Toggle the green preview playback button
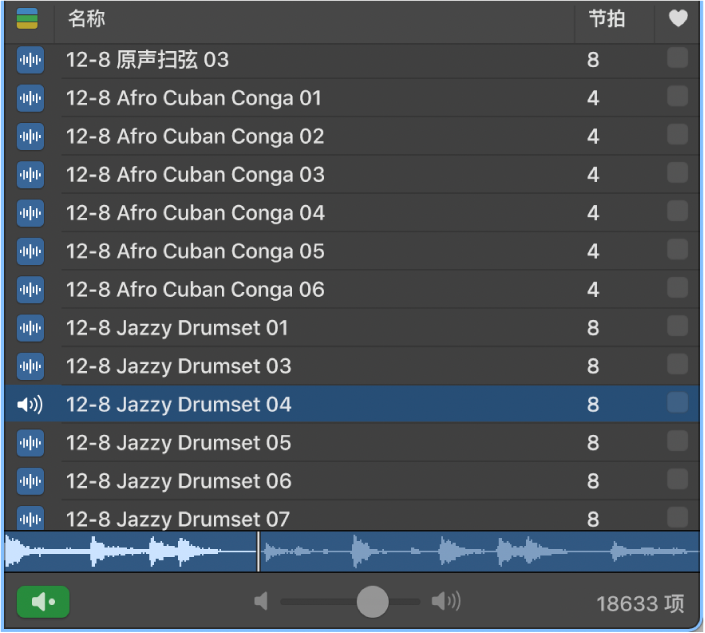 pos(43,602)
